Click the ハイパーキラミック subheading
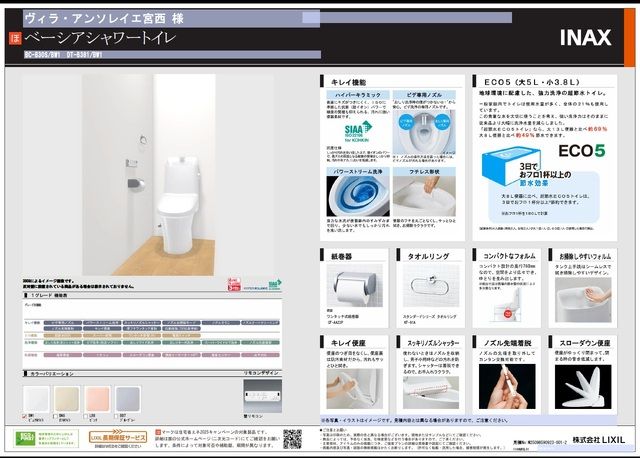The image size is (640, 458). pyautogui.click(x=358, y=95)
